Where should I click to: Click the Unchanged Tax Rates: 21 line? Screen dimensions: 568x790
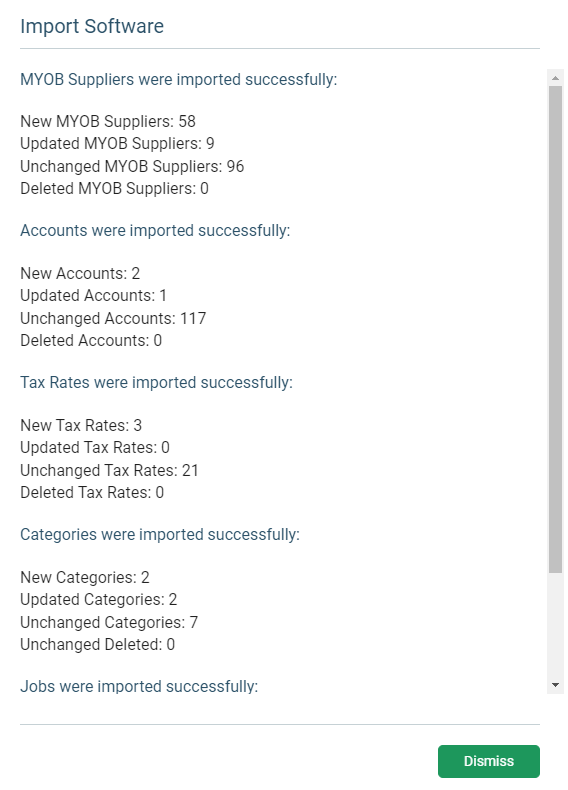point(109,471)
